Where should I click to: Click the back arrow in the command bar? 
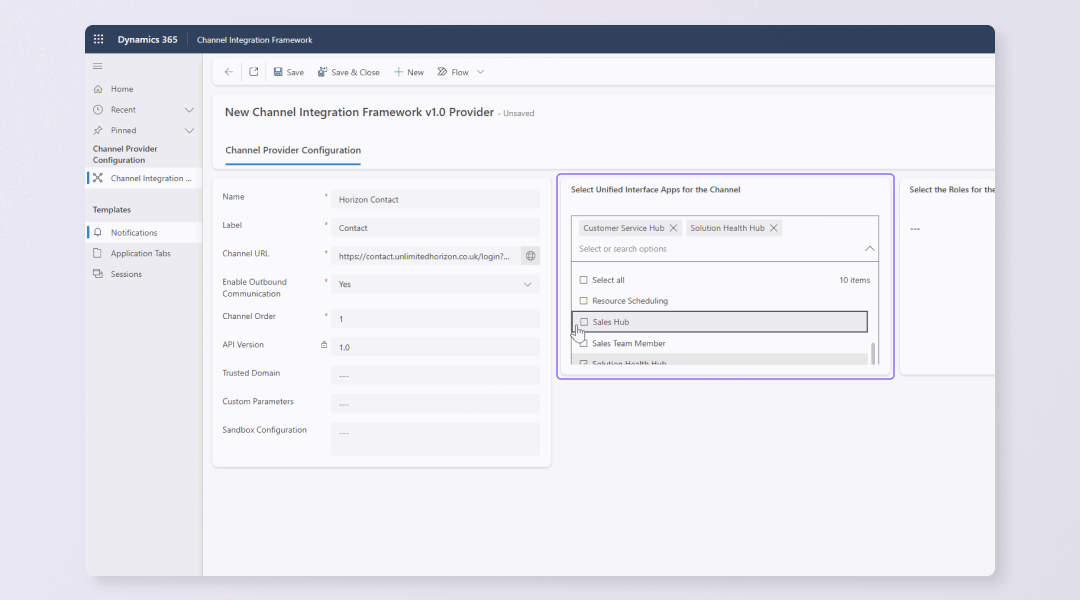(229, 72)
